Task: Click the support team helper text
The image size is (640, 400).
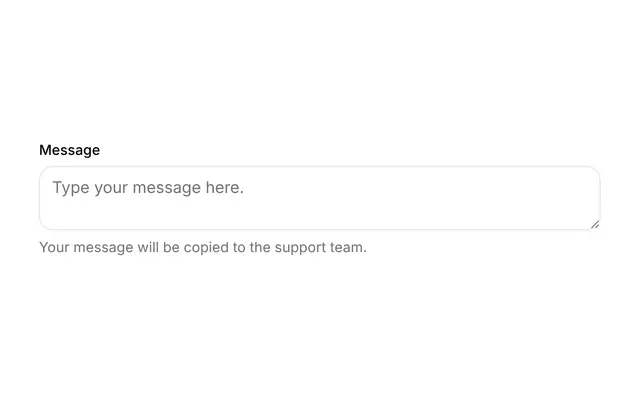Action: point(203,247)
